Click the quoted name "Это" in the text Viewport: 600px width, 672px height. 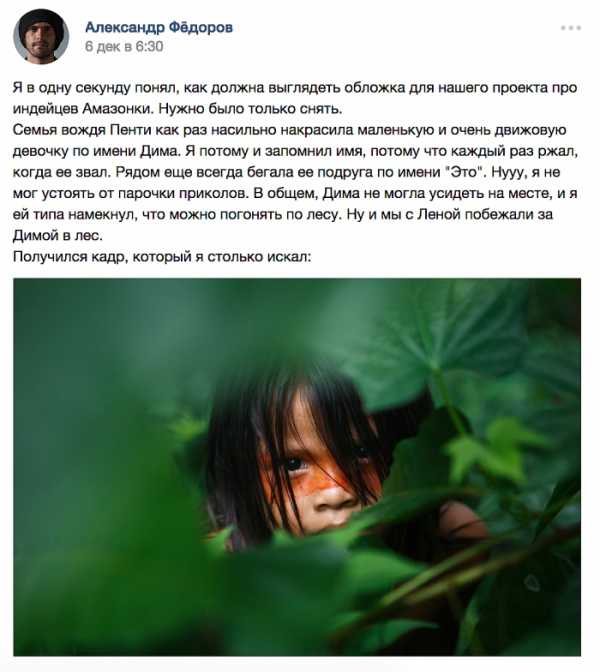(464, 172)
